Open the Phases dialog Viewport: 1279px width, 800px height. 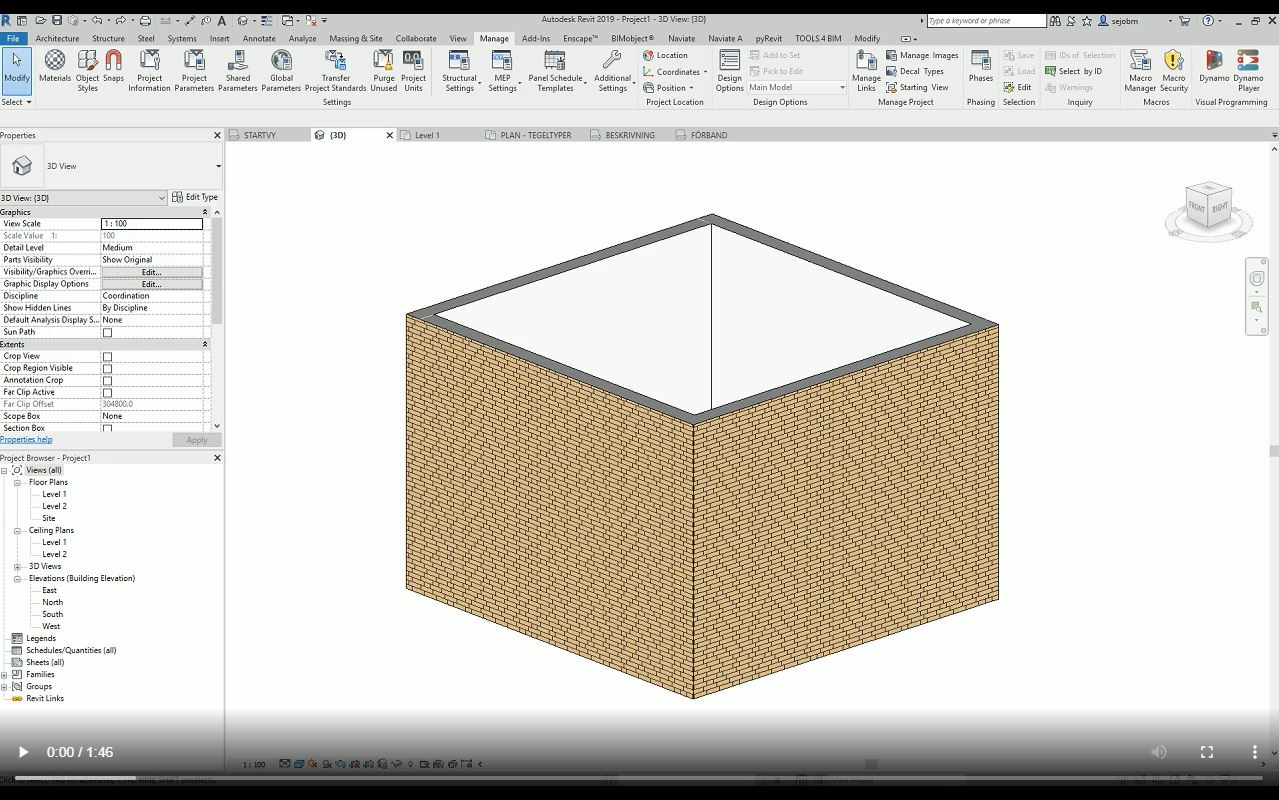981,66
